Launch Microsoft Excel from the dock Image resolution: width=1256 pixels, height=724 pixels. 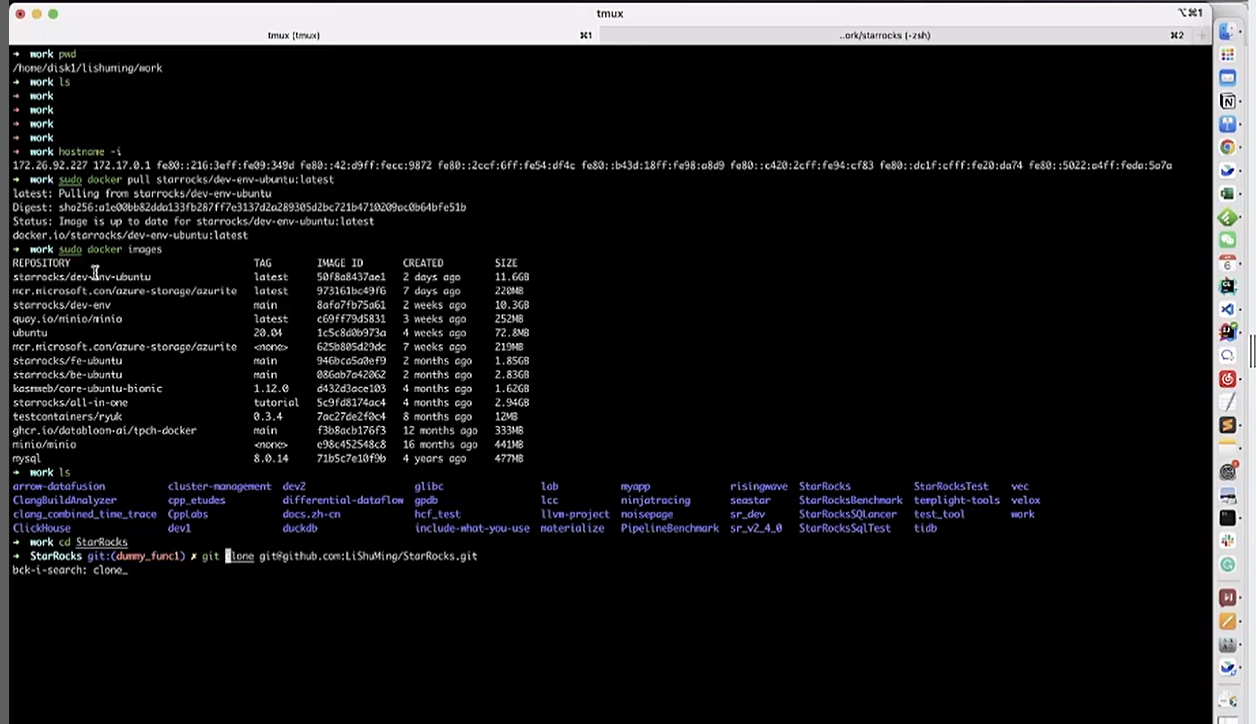[1227, 193]
